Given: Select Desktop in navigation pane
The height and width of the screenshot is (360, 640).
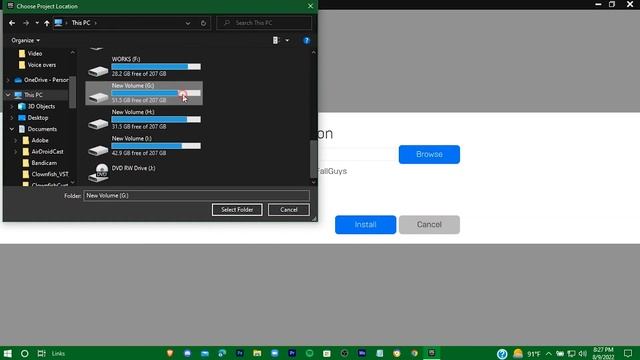Looking at the screenshot, I should 38,118.
